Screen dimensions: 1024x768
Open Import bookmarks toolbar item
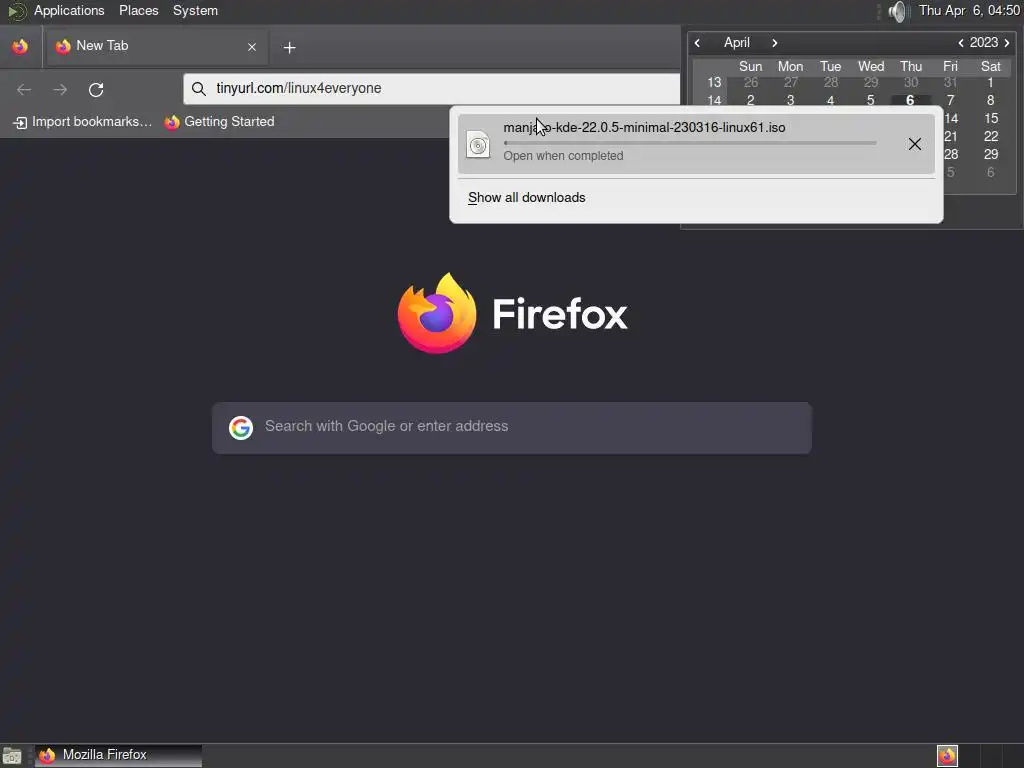(82, 122)
